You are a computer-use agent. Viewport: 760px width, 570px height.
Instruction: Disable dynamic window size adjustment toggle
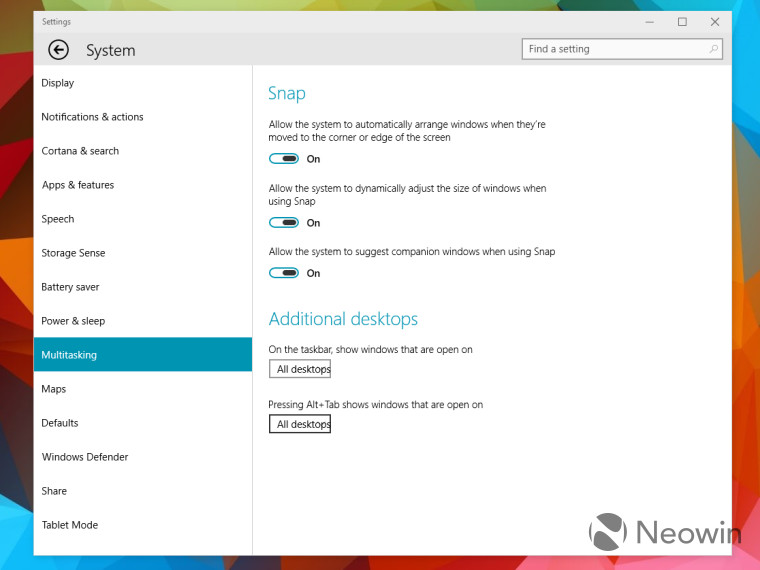(x=284, y=223)
